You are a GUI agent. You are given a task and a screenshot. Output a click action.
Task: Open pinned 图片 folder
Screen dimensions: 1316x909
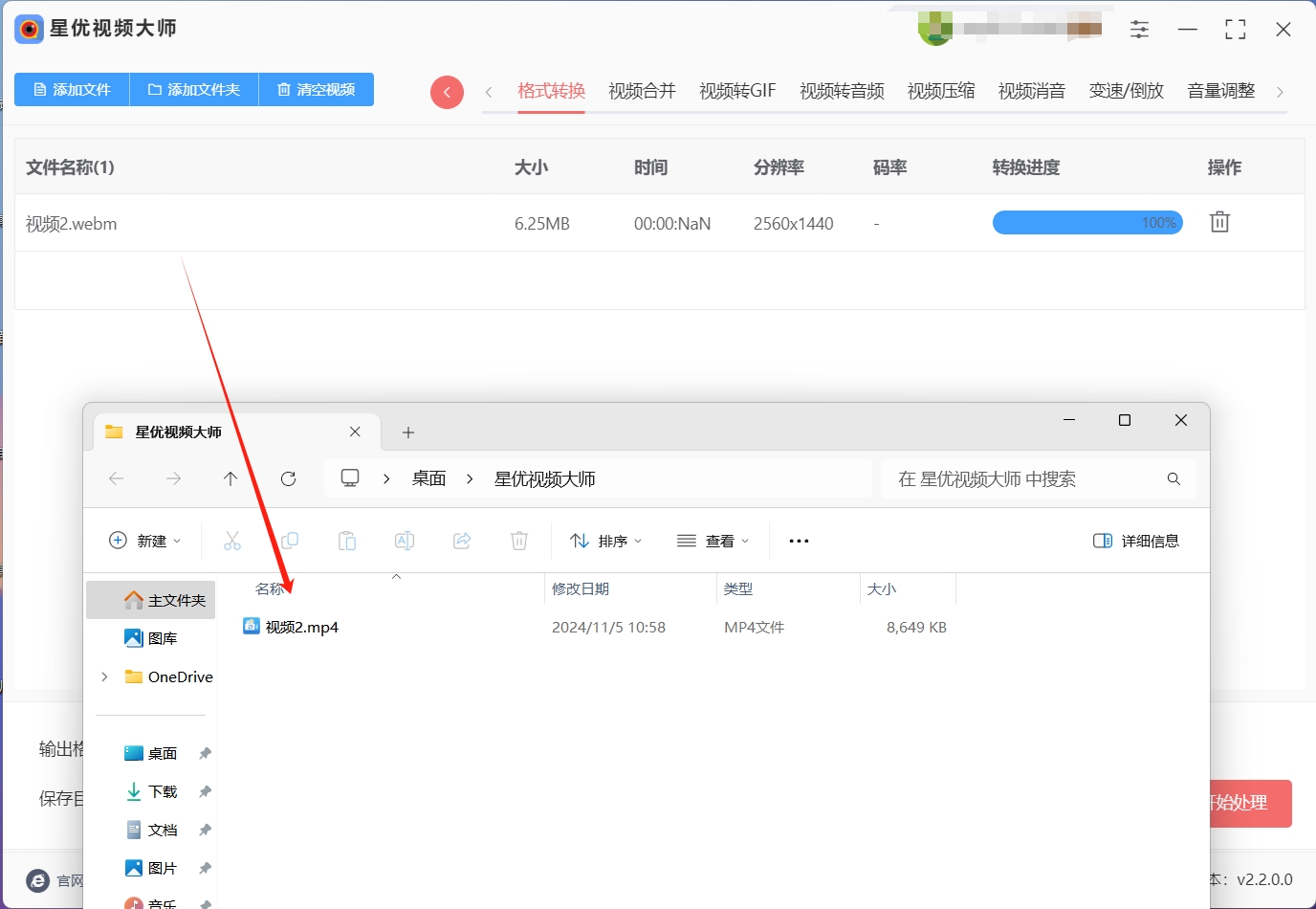(x=151, y=868)
